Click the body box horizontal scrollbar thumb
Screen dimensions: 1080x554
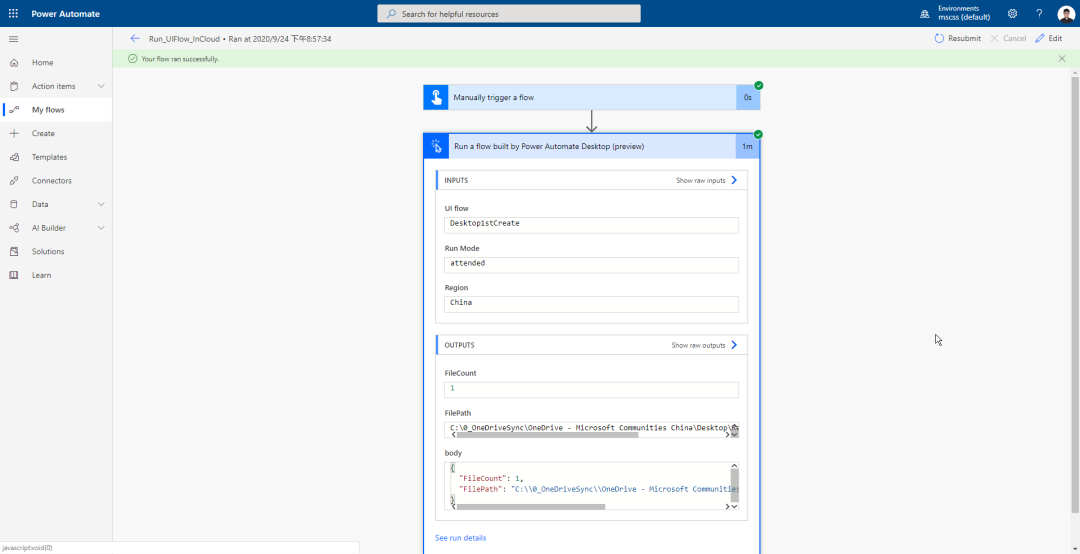point(530,506)
